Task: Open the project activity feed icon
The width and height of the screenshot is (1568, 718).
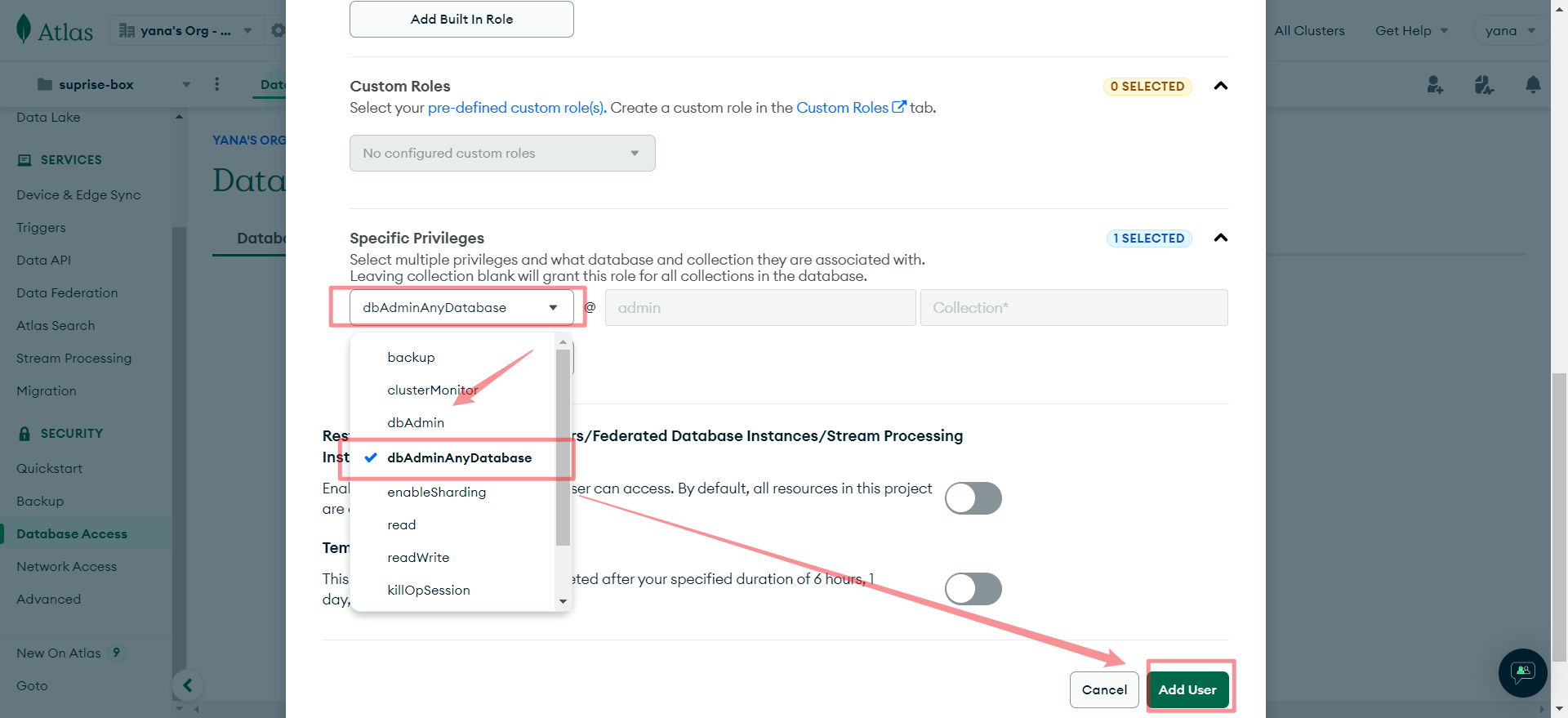Action: [1484, 85]
